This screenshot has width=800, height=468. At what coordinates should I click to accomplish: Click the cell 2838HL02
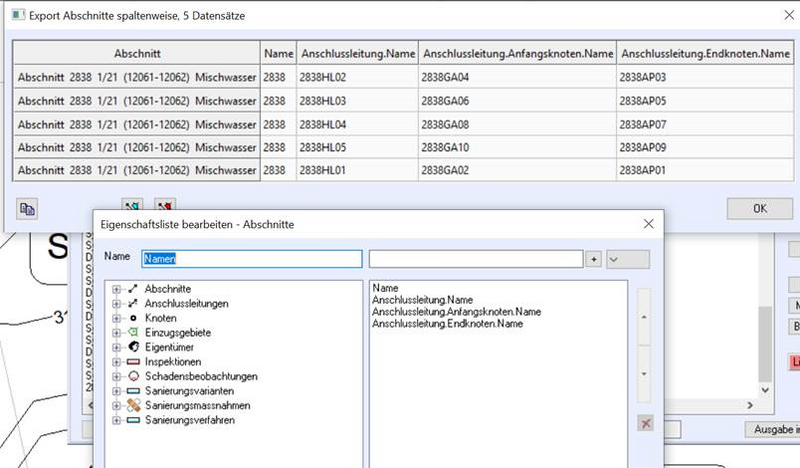[358, 77]
